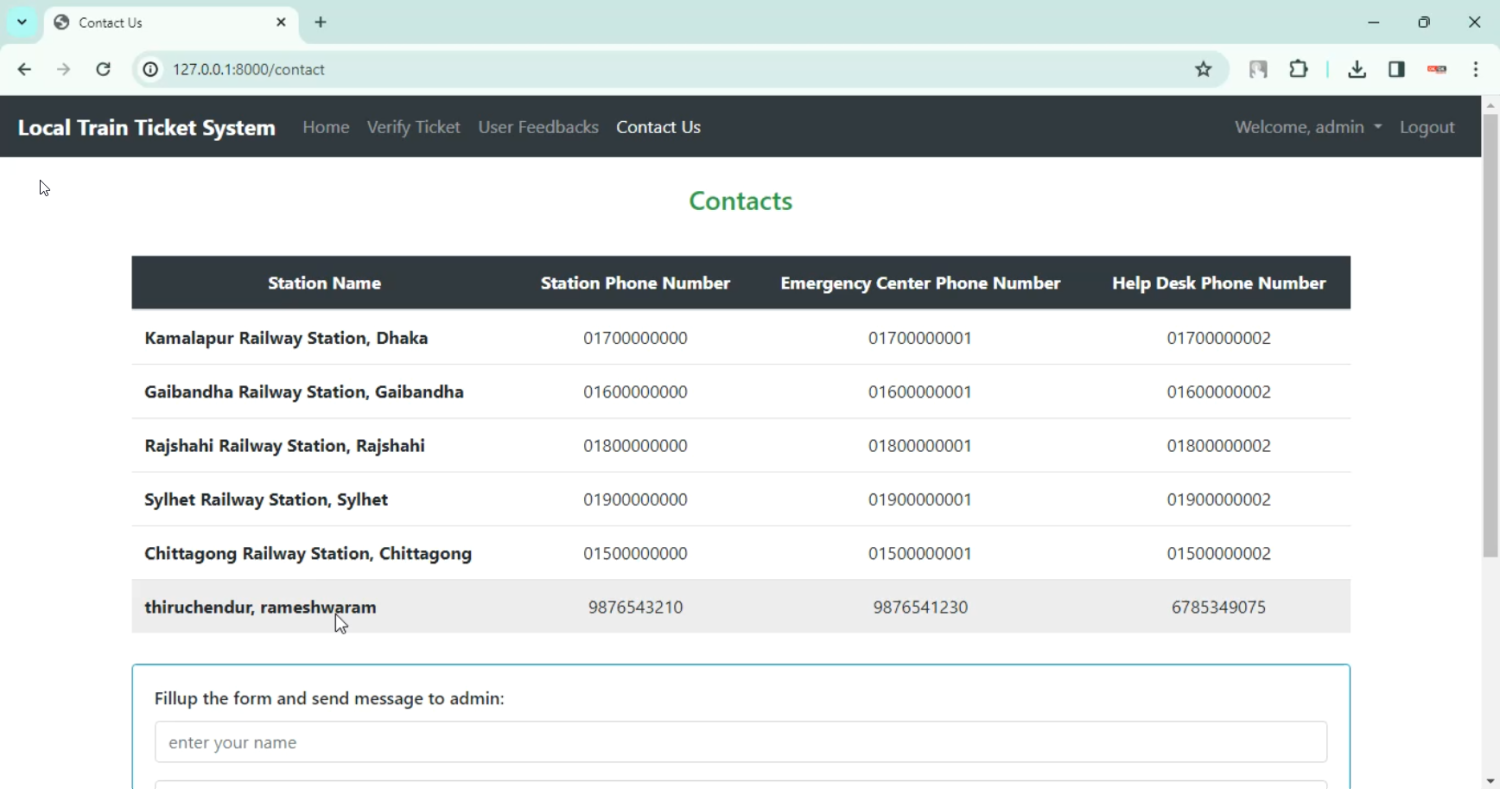Image resolution: width=1500 pixels, height=789 pixels.
Task: Open a new browser tab
Action: tap(320, 22)
